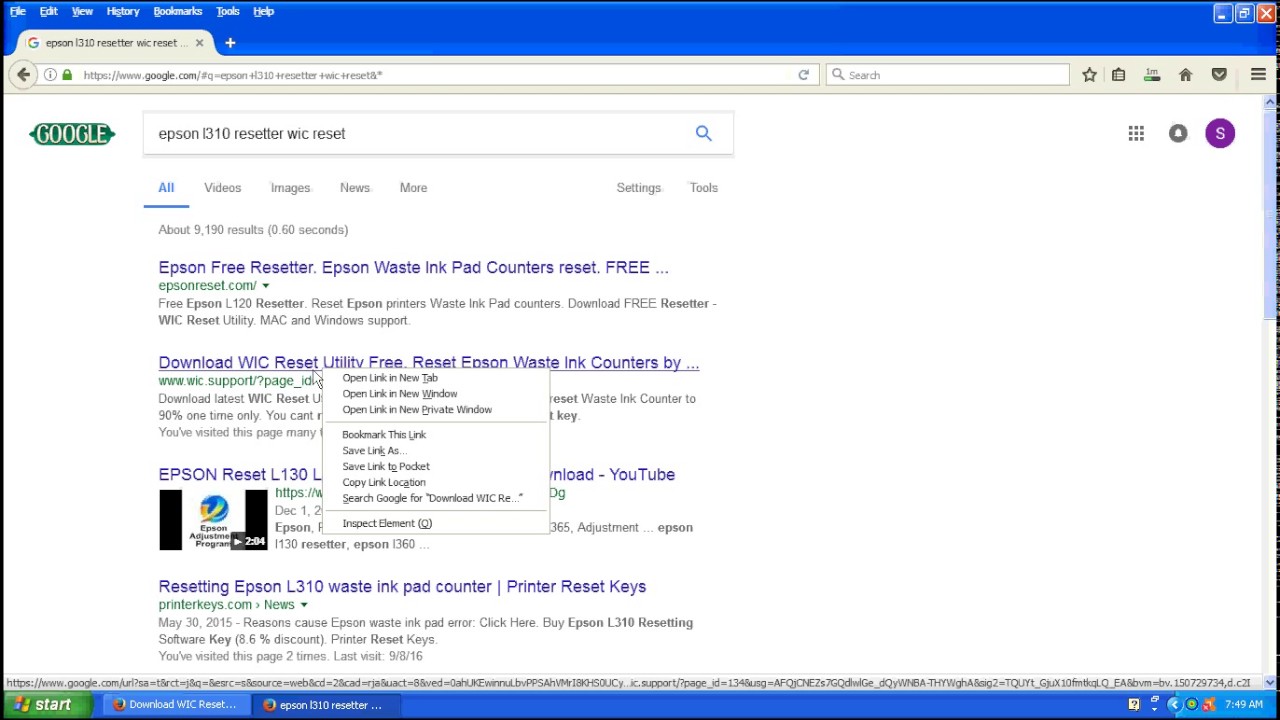Viewport: 1280px width, 720px height.
Task: Open the View menu
Action: pyautogui.click(x=82, y=11)
